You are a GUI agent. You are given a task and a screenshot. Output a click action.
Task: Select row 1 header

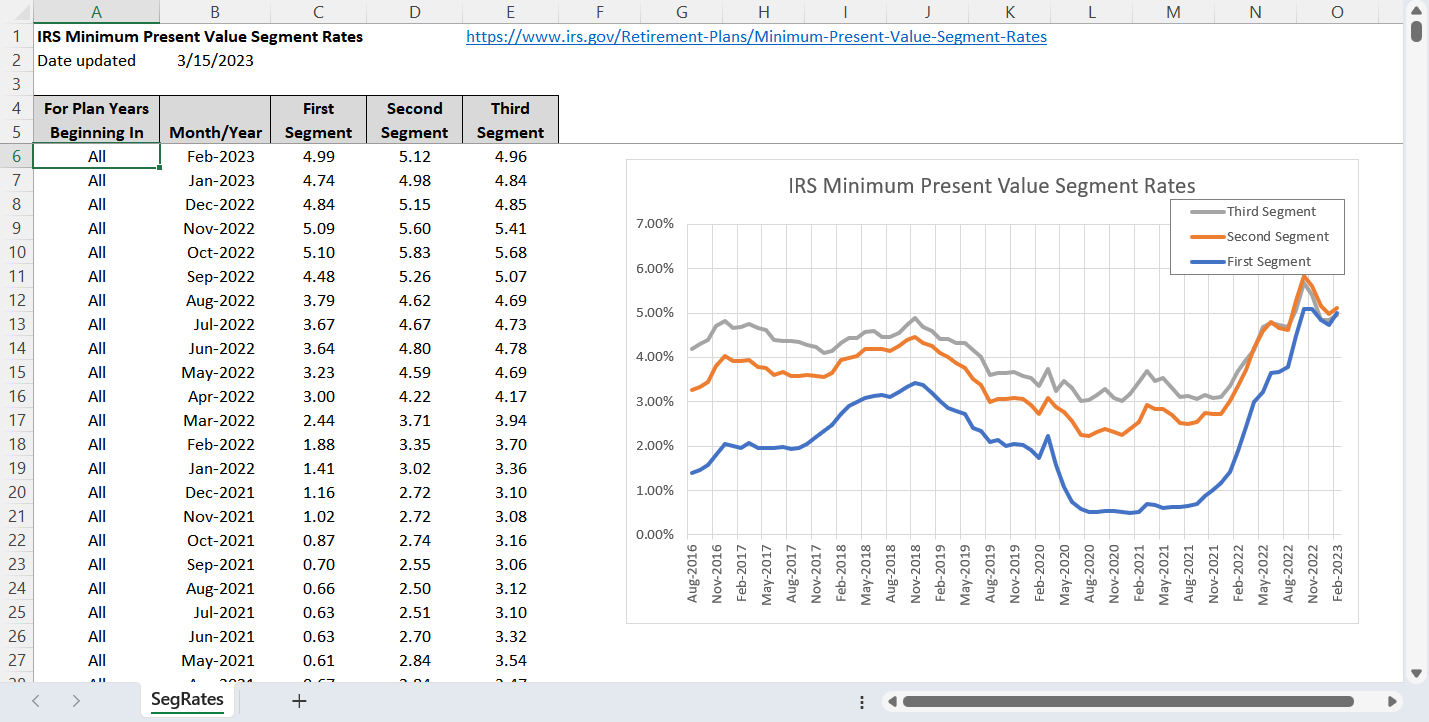17,37
